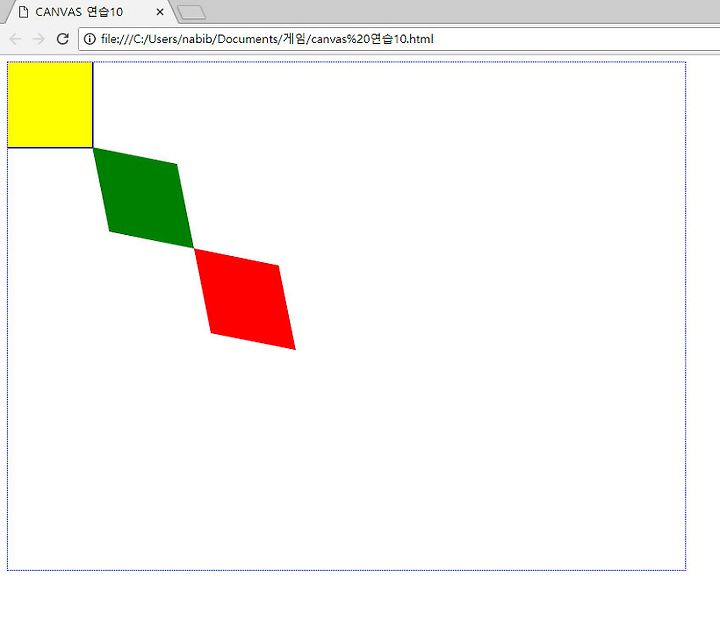Click the green parallelogram on the canvas
Image resolution: width=720 pixels, height=634 pixels.
tap(143, 198)
